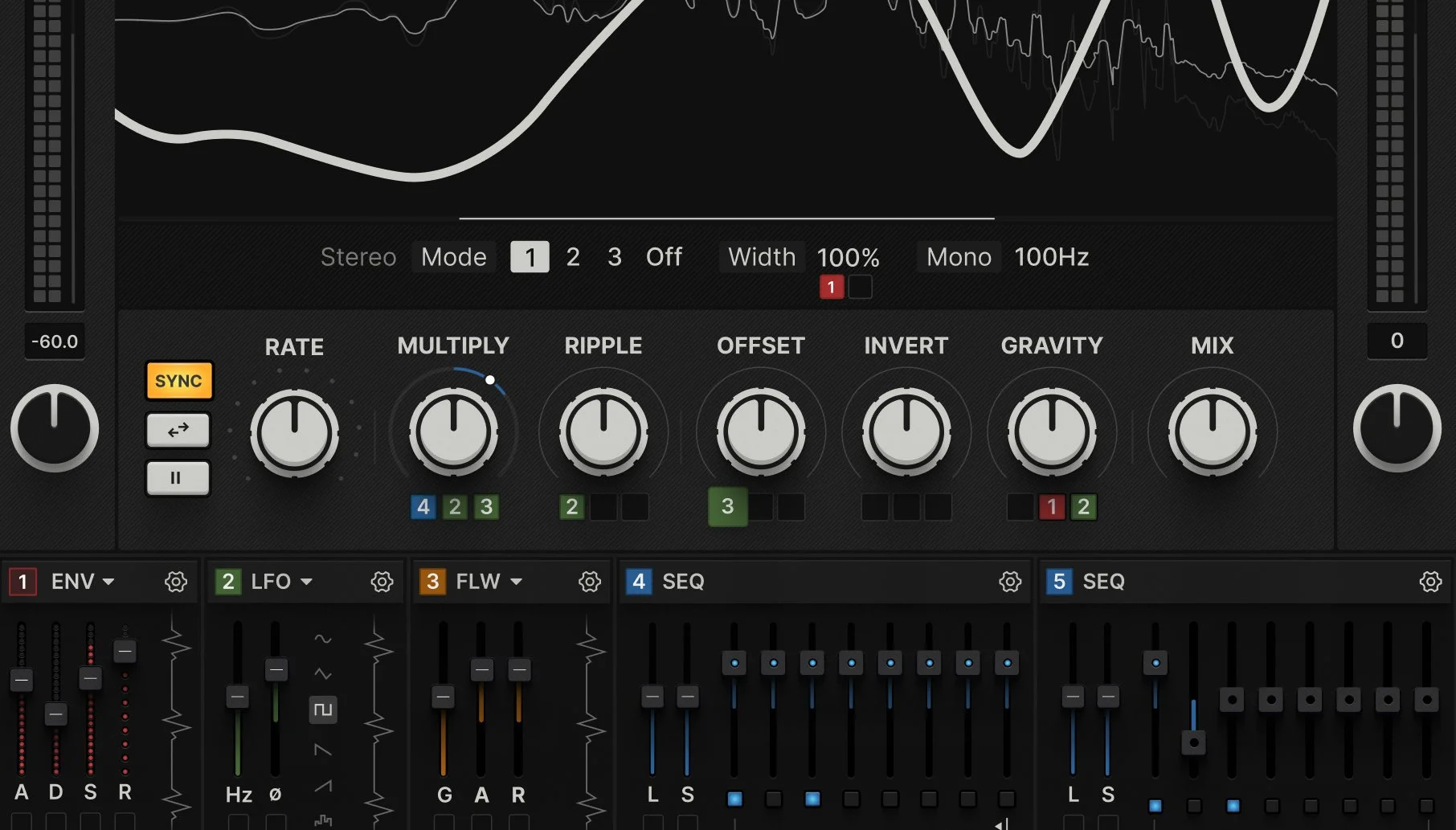Image resolution: width=1456 pixels, height=830 pixels.
Task: Select rising ramp LFO waveform shape
Action: [x=323, y=786]
